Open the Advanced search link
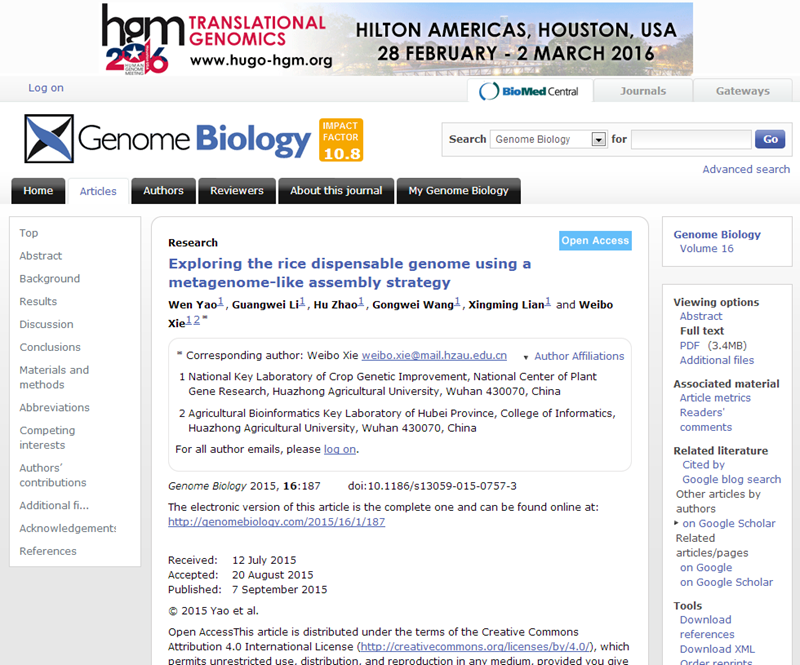Screen dimensions: 800x665 (x=746, y=169)
